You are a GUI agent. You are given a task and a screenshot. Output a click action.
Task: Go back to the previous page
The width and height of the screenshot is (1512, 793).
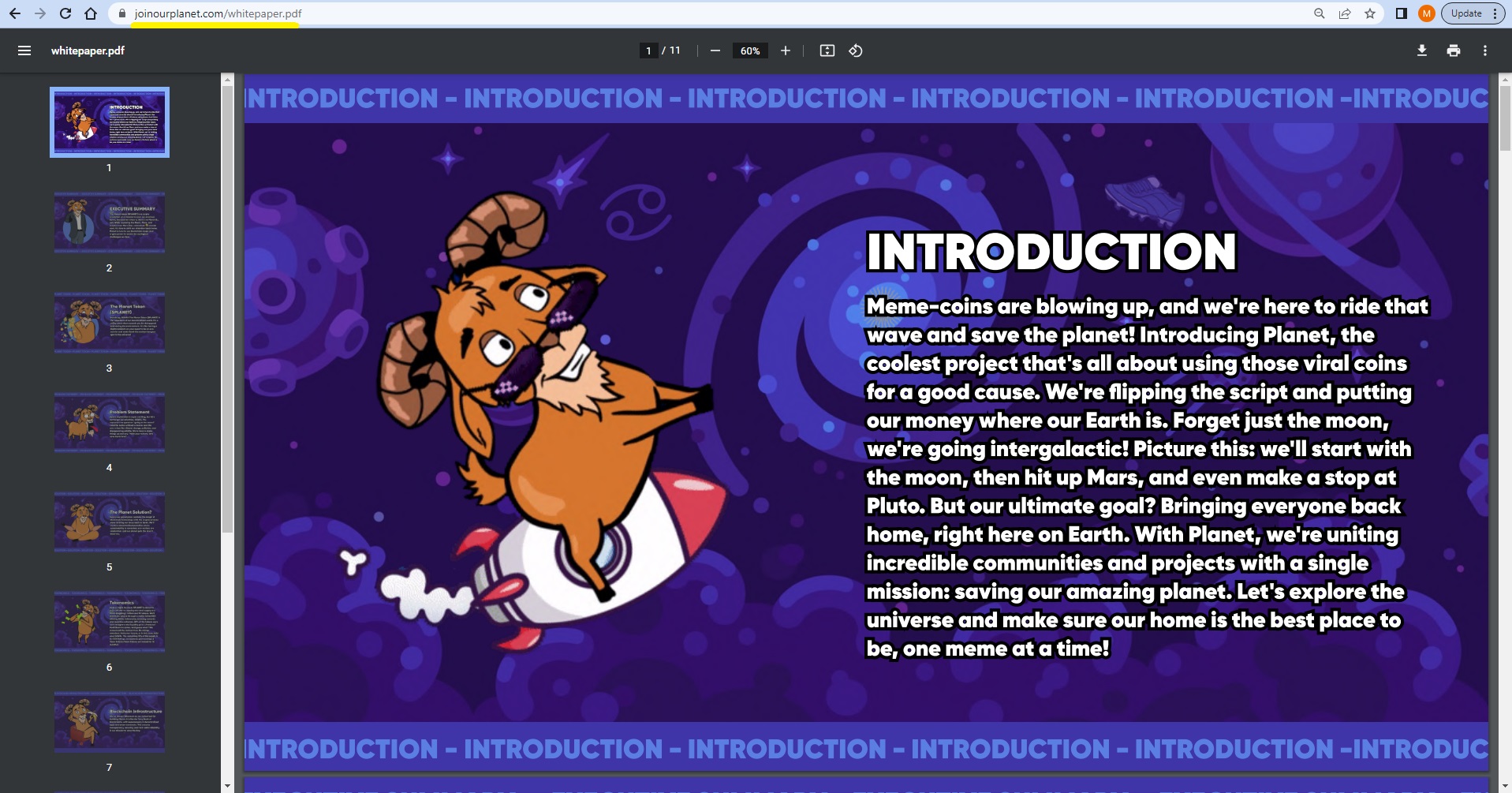pos(15,13)
